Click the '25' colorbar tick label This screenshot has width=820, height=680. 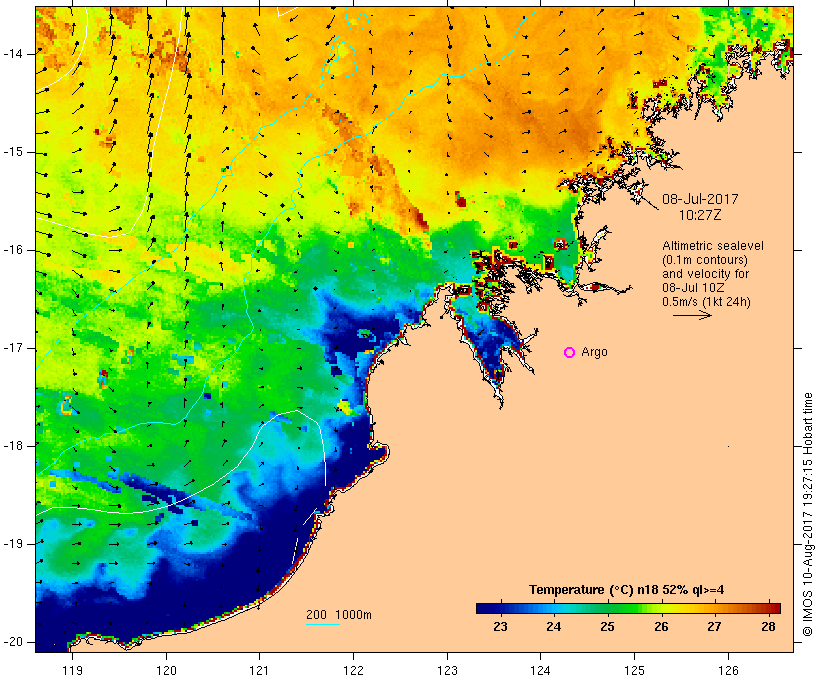coord(607,627)
